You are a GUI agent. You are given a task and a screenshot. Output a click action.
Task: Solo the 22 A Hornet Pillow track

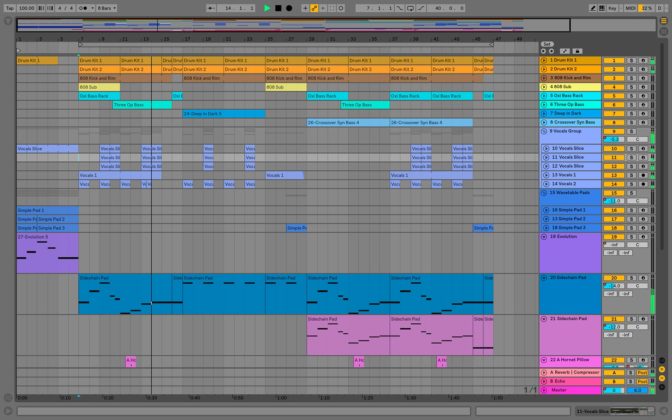(x=631, y=360)
